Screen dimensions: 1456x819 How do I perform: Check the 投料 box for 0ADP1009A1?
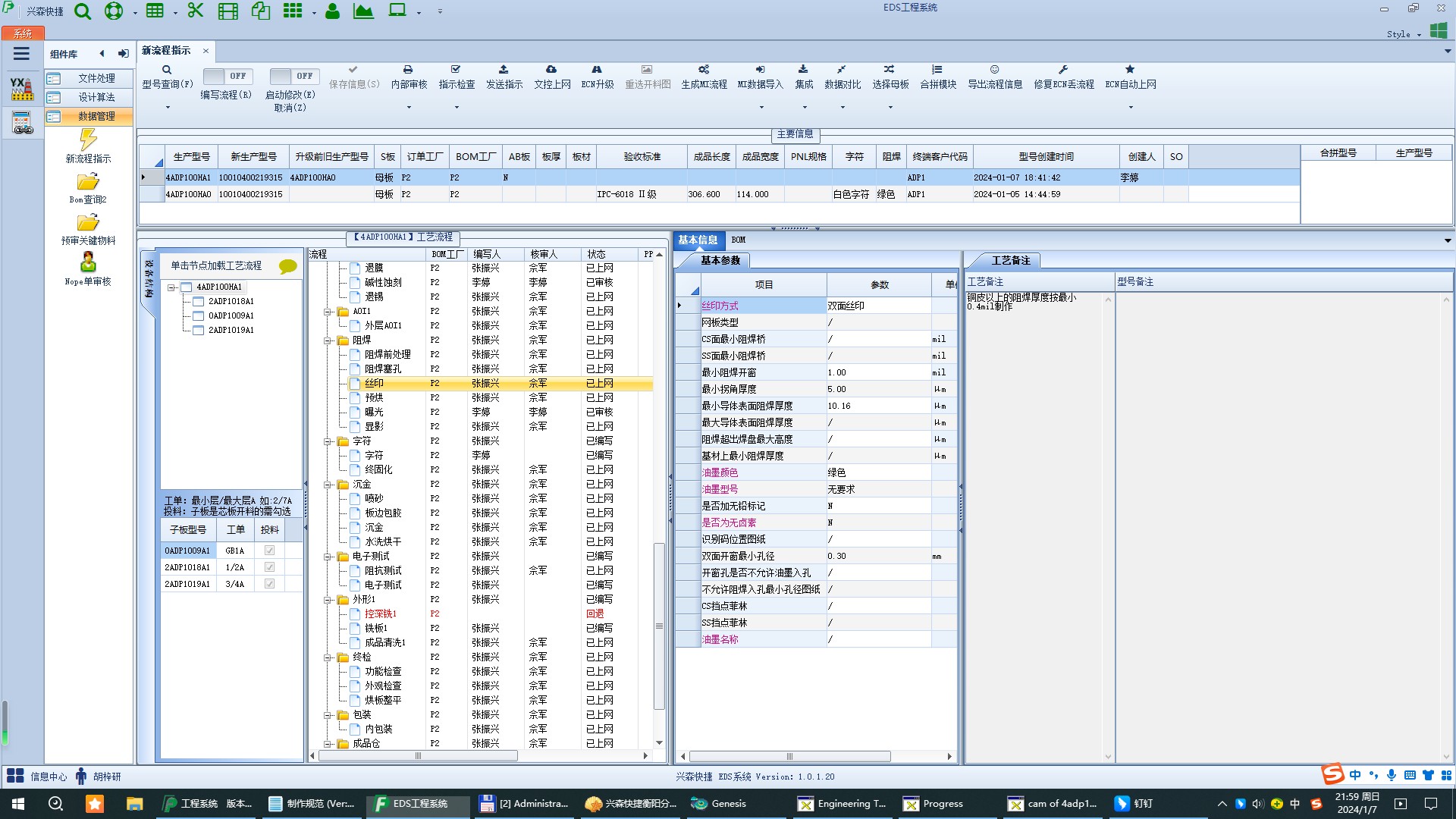tap(269, 551)
